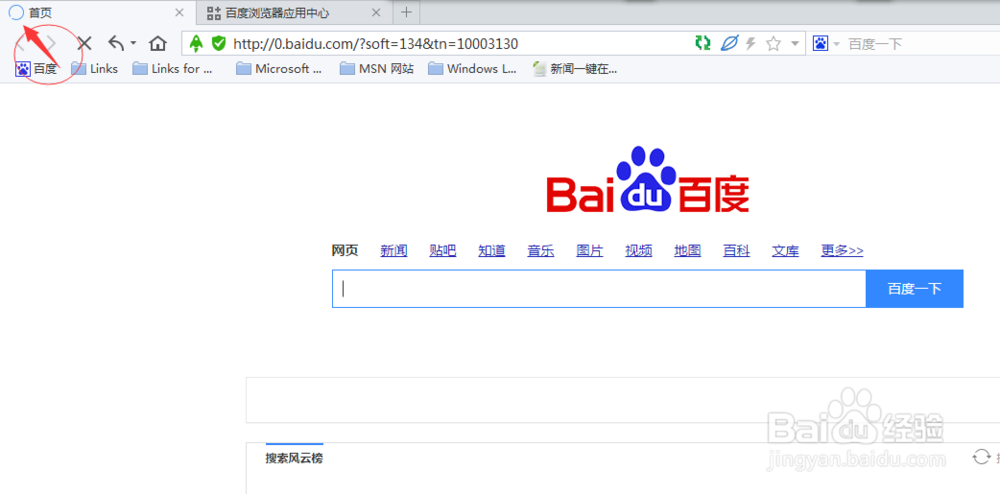
Task: Go to home page via house icon
Action: click(158, 43)
